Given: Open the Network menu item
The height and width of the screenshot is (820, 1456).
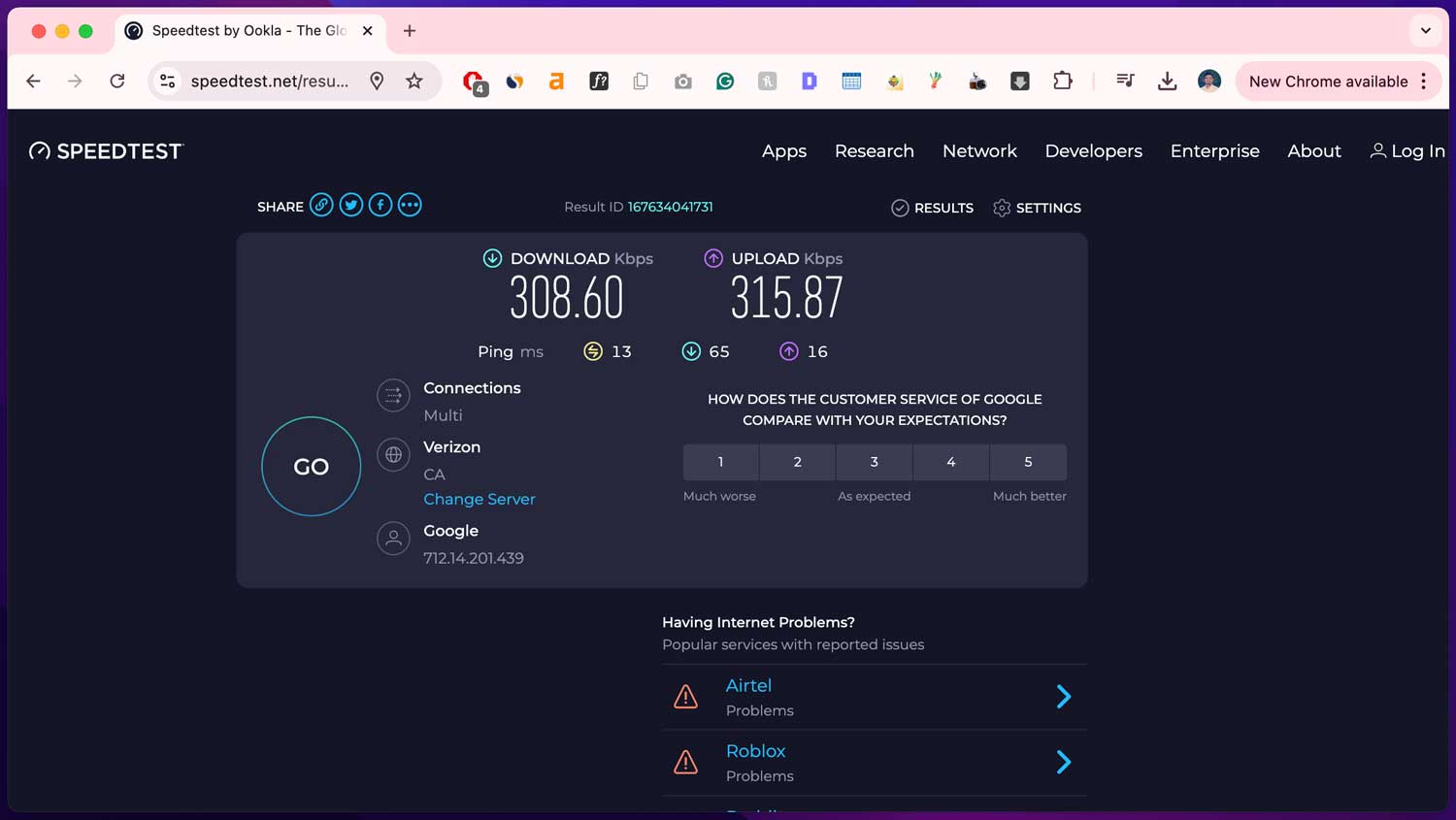Looking at the screenshot, I should tap(979, 150).
